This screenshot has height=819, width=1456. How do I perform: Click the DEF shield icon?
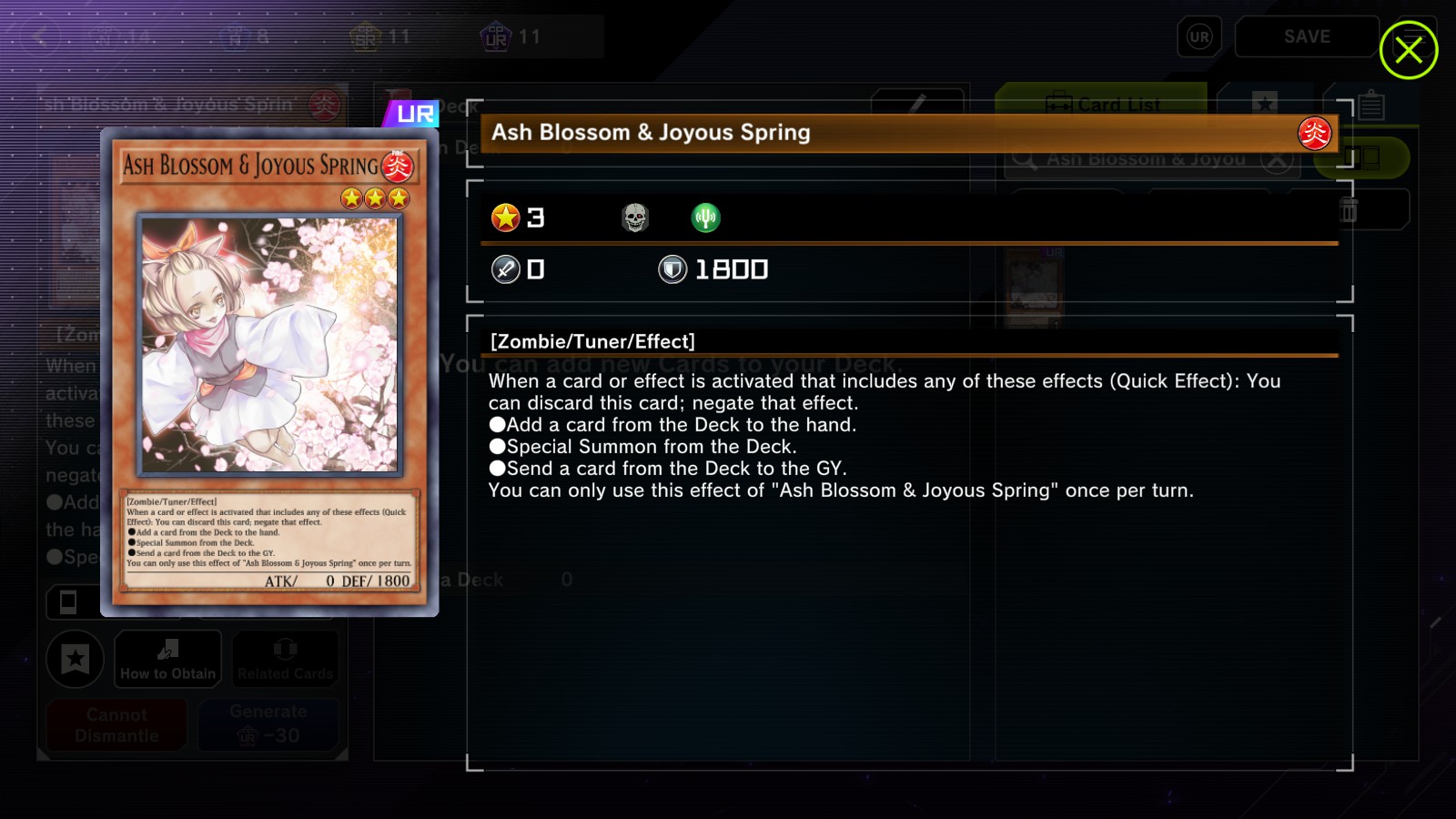672,269
